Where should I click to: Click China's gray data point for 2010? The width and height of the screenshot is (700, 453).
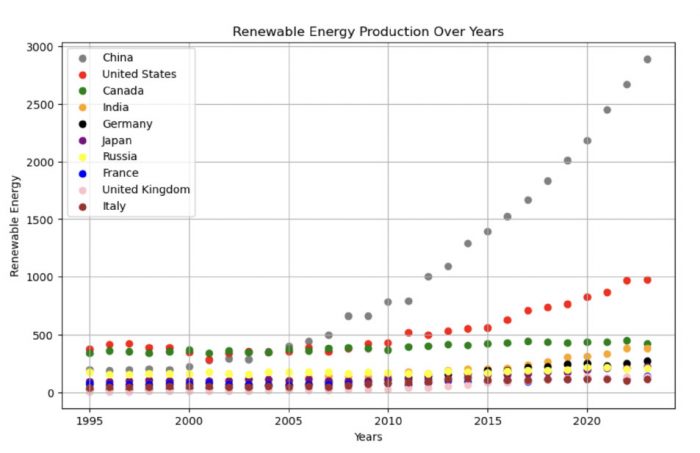pos(388,302)
